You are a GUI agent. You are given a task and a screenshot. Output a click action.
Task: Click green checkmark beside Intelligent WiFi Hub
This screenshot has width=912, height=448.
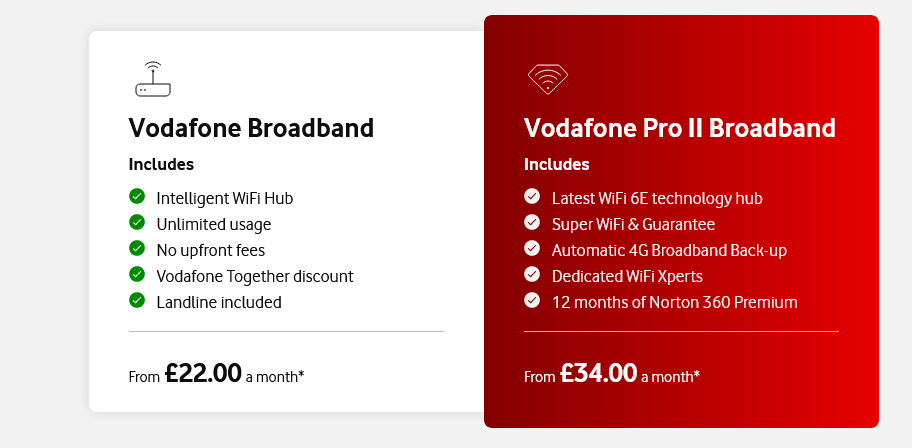coord(137,196)
